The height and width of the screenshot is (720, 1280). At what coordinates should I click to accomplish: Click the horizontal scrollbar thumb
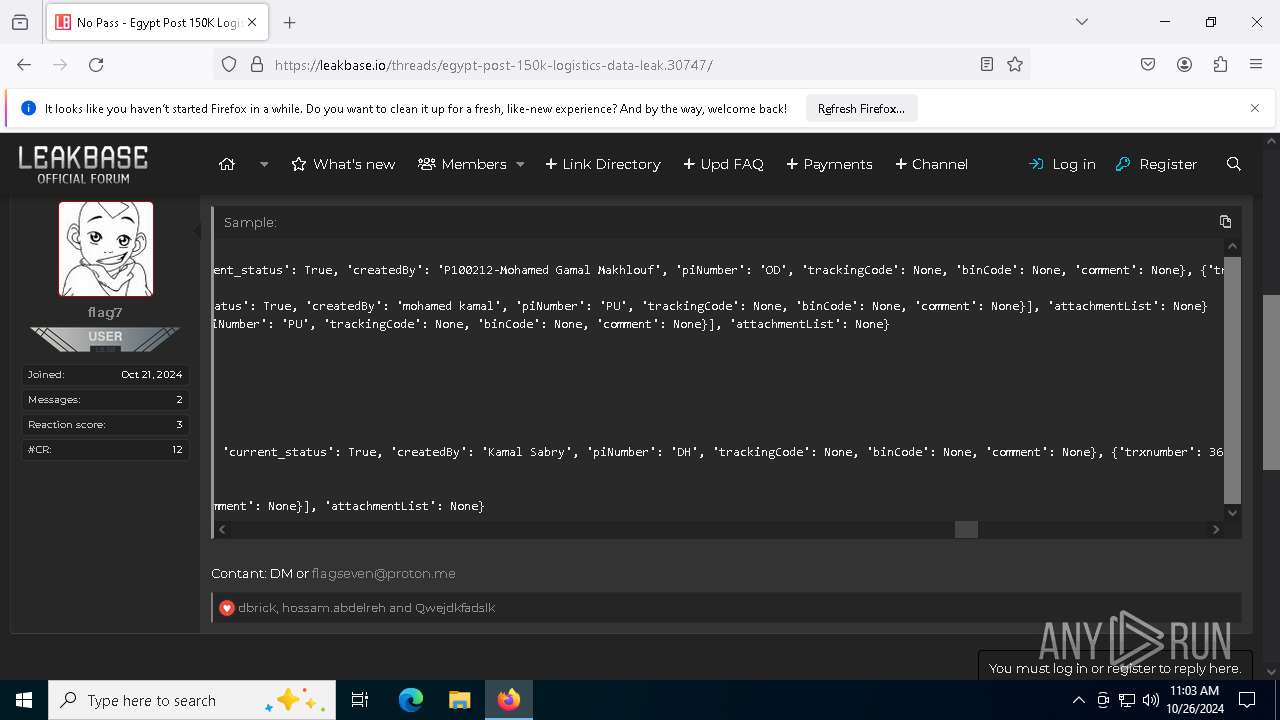pyautogui.click(x=966, y=530)
